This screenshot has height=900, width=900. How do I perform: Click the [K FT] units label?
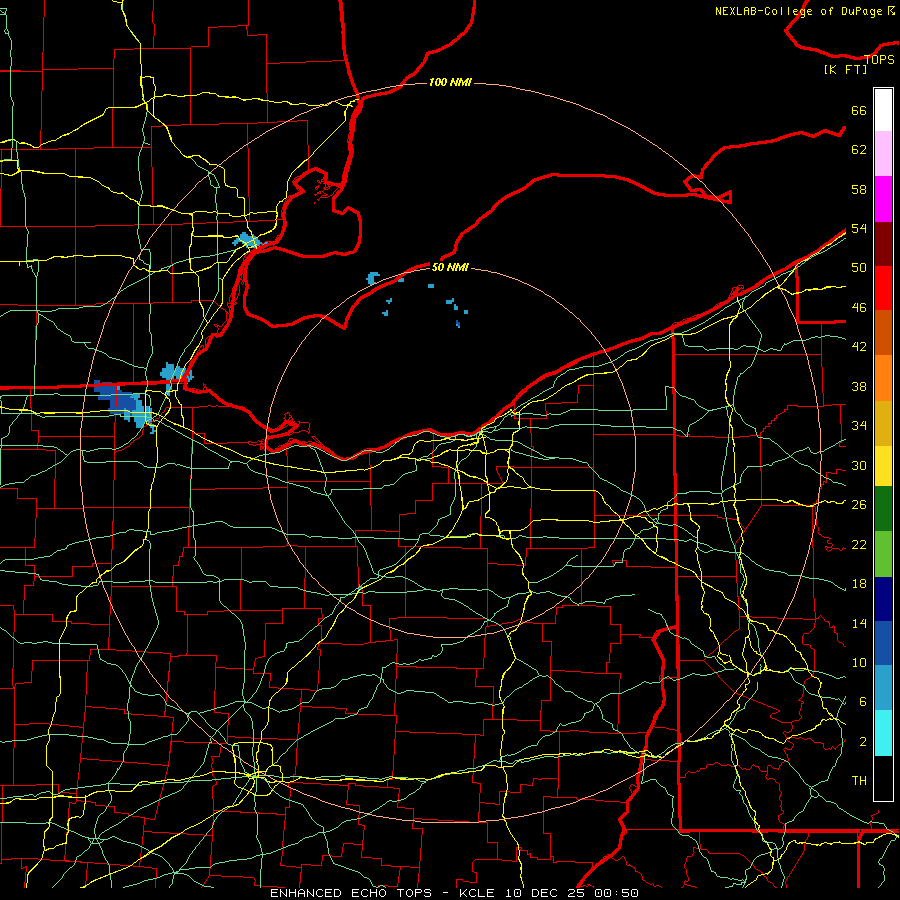click(x=845, y=69)
